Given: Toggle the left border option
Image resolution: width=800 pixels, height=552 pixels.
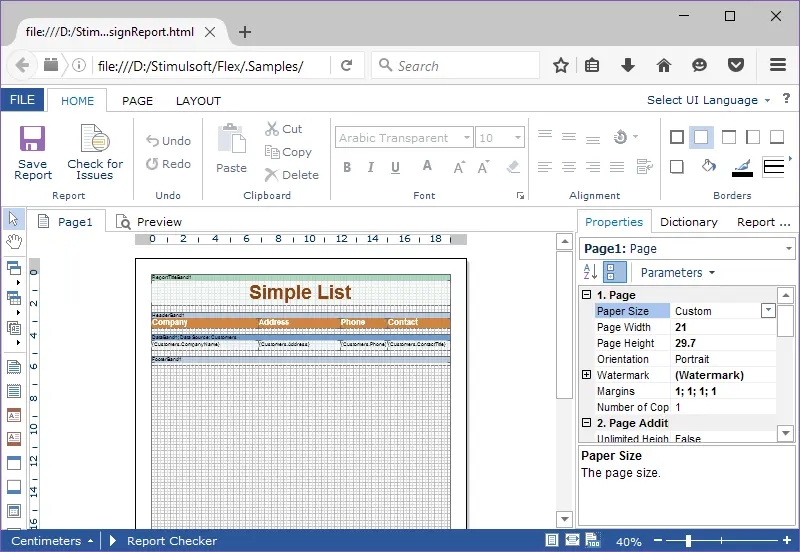Looking at the screenshot, I should click(753, 137).
